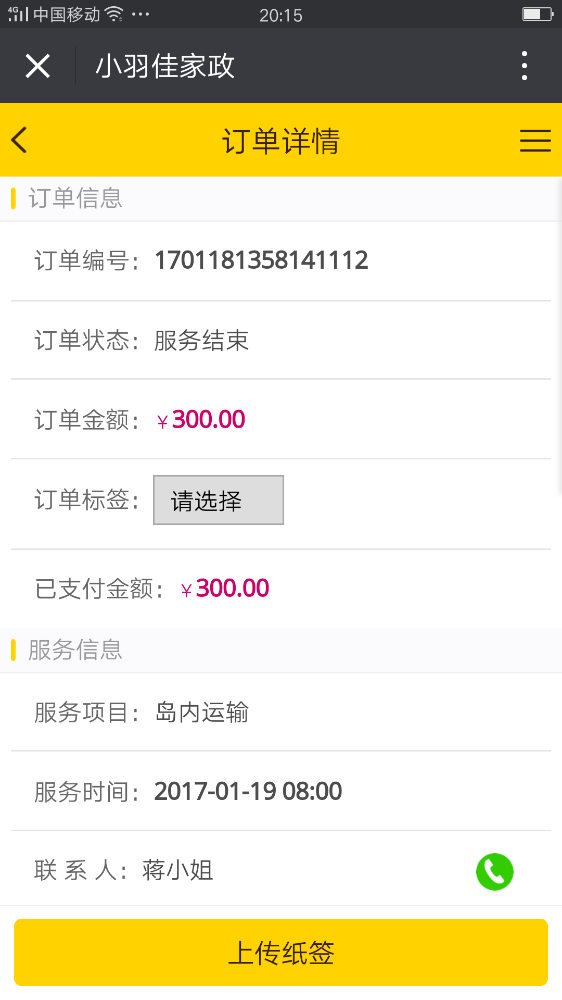This screenshot has height=1000, width=562.
Task: Tap the battery indicator icon
Action: [537, 14]
